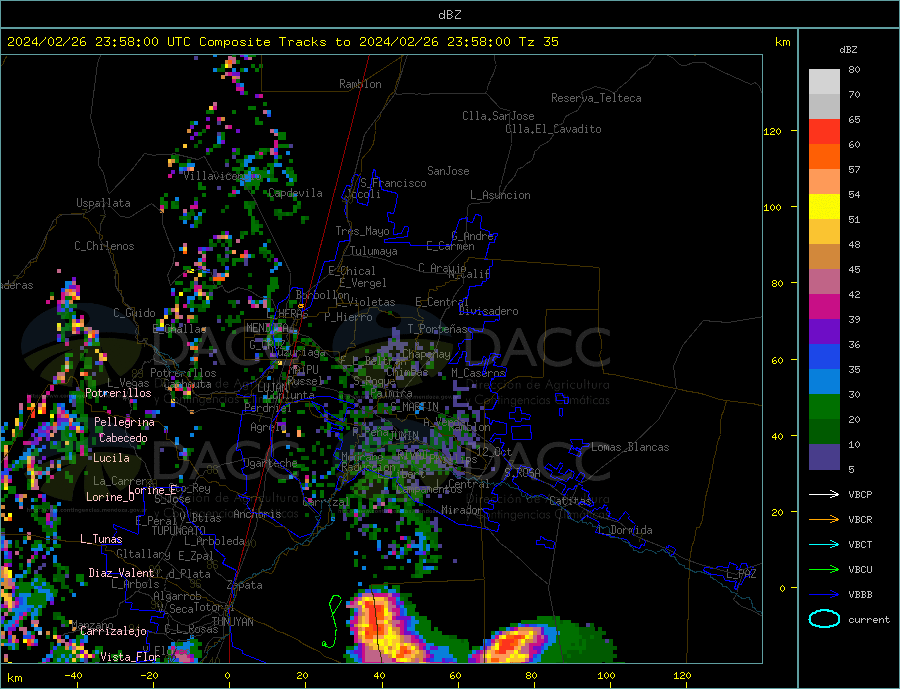This screenshot has width=900, height=689.
Task: Click the Villavicencio map label
Action: pos(222,176)
